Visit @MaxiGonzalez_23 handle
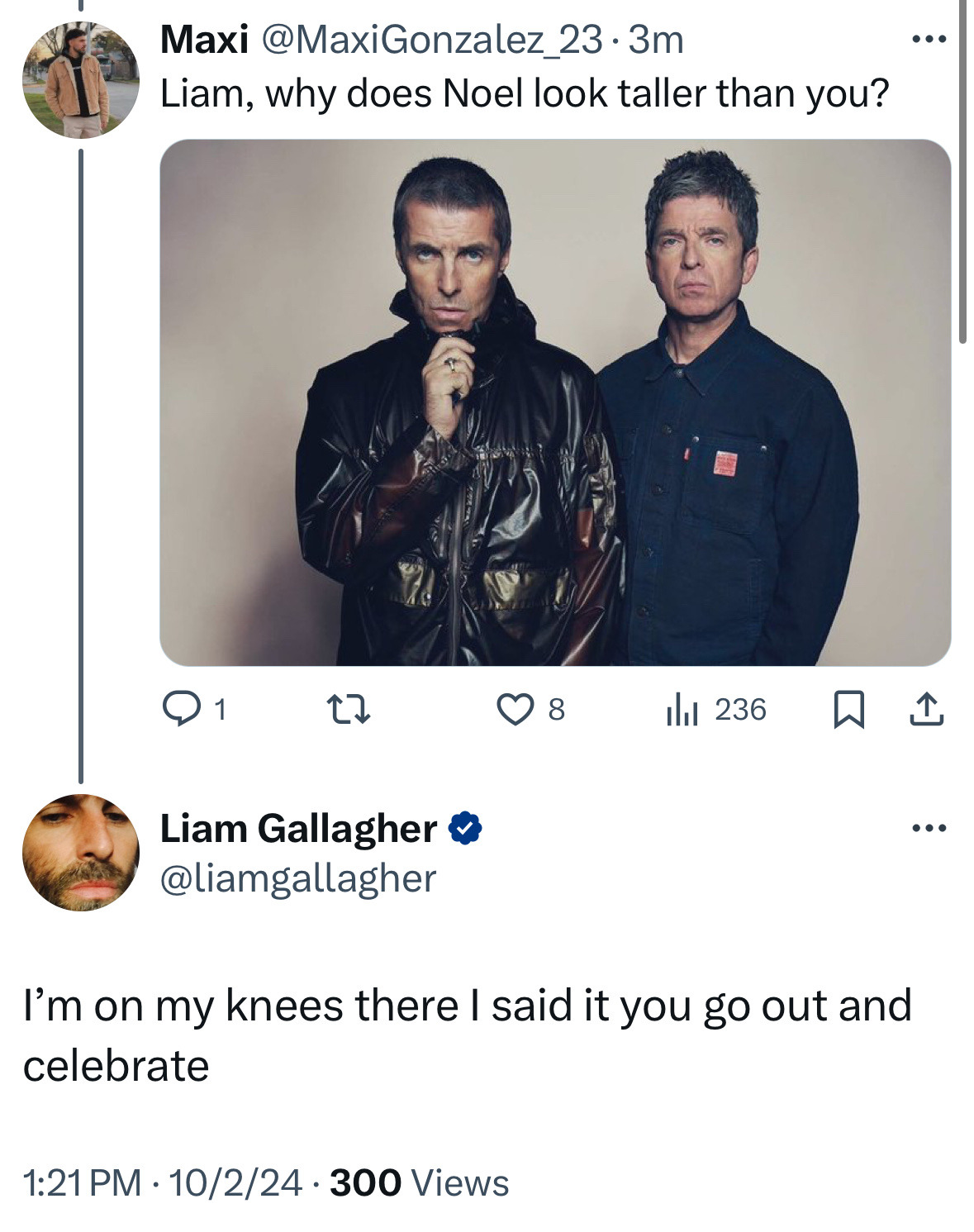 click(x=432, y=40)
